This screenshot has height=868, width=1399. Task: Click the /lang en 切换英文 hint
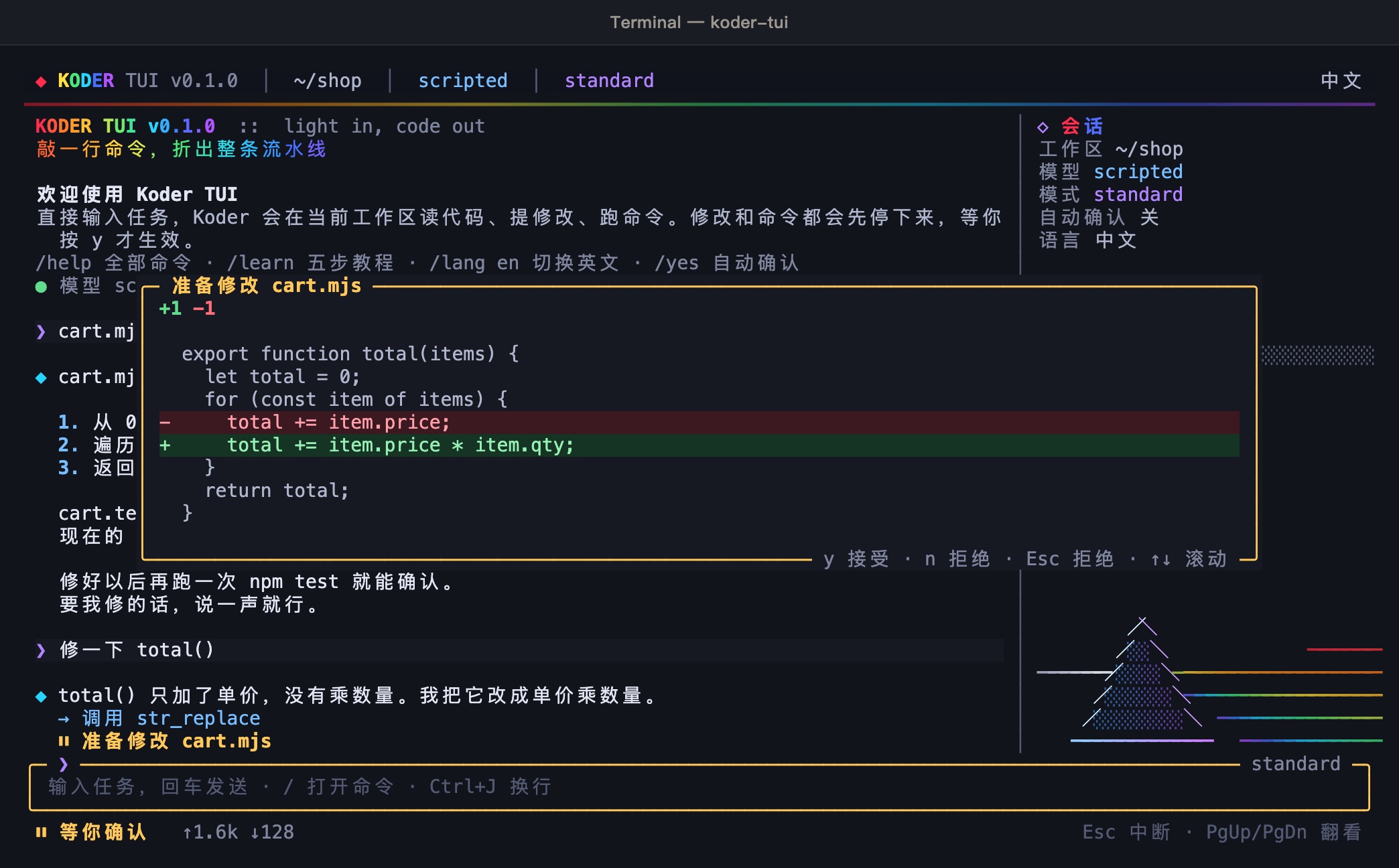[524, 263]
